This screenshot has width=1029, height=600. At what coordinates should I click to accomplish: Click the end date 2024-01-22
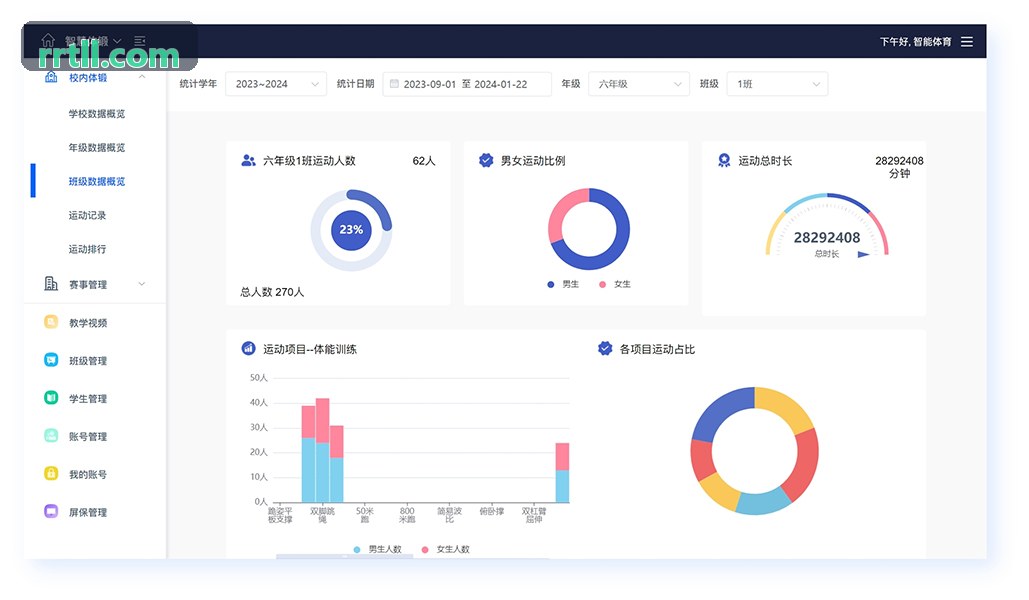point(501,84)
